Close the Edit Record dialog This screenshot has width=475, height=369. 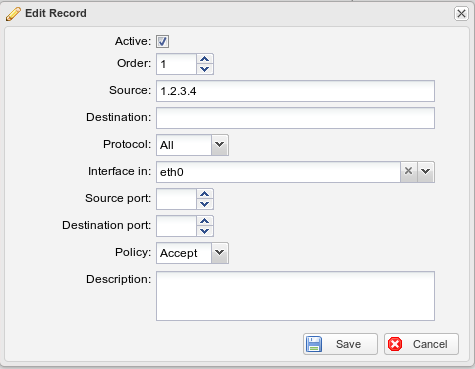(461, 14)
